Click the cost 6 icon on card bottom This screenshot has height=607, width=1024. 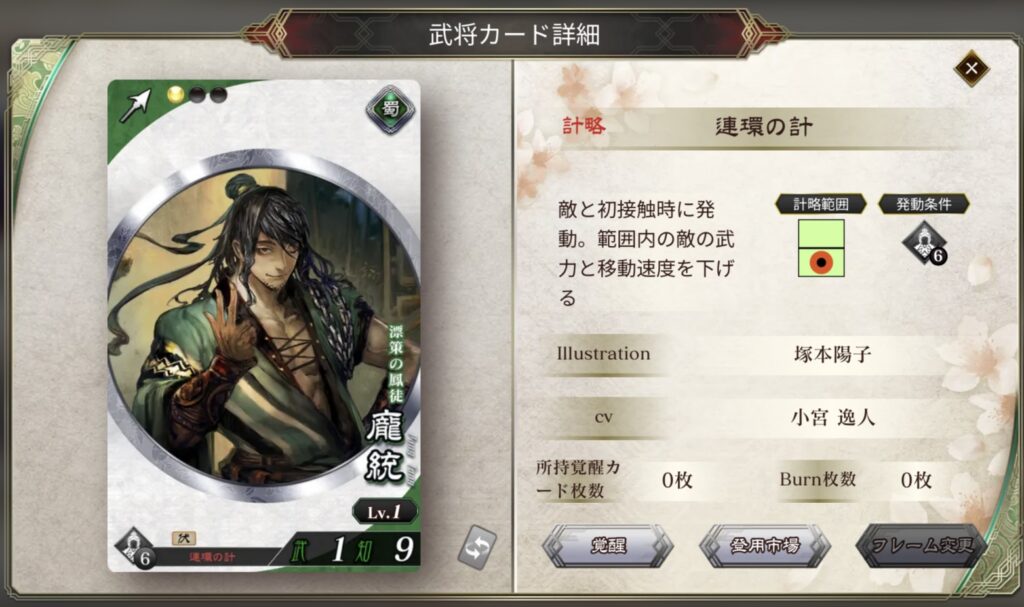[x=135, y=548]
